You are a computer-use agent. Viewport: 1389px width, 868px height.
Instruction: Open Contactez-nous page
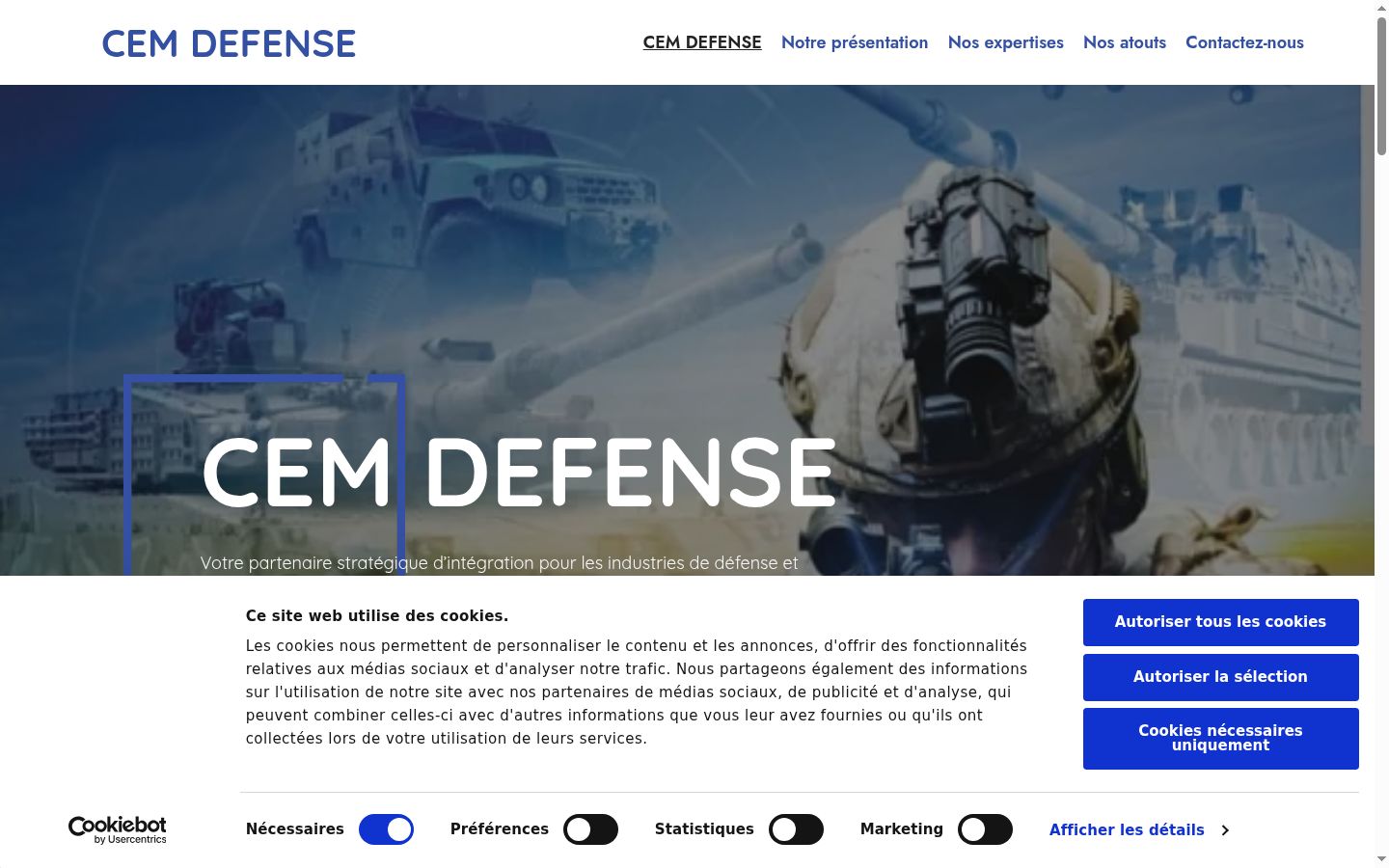point(1244,42)
